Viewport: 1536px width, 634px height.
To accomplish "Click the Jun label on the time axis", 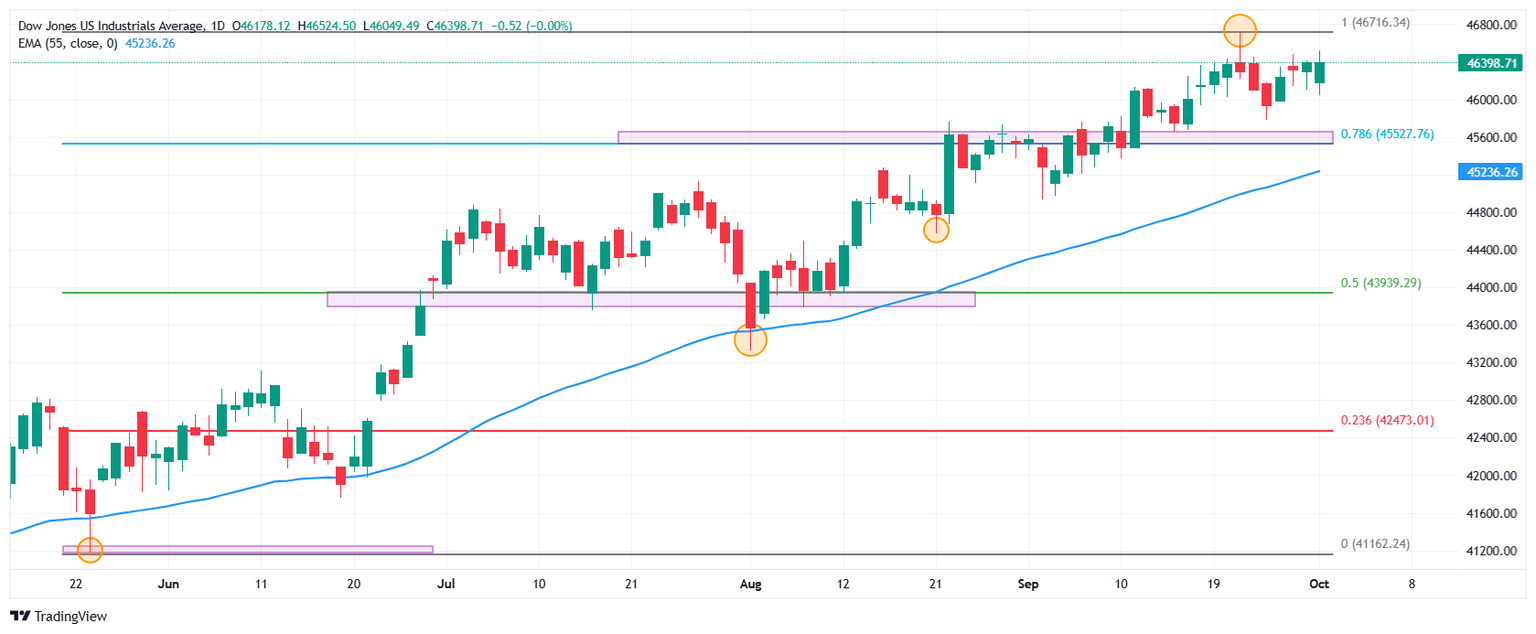I will click(169, 582).
